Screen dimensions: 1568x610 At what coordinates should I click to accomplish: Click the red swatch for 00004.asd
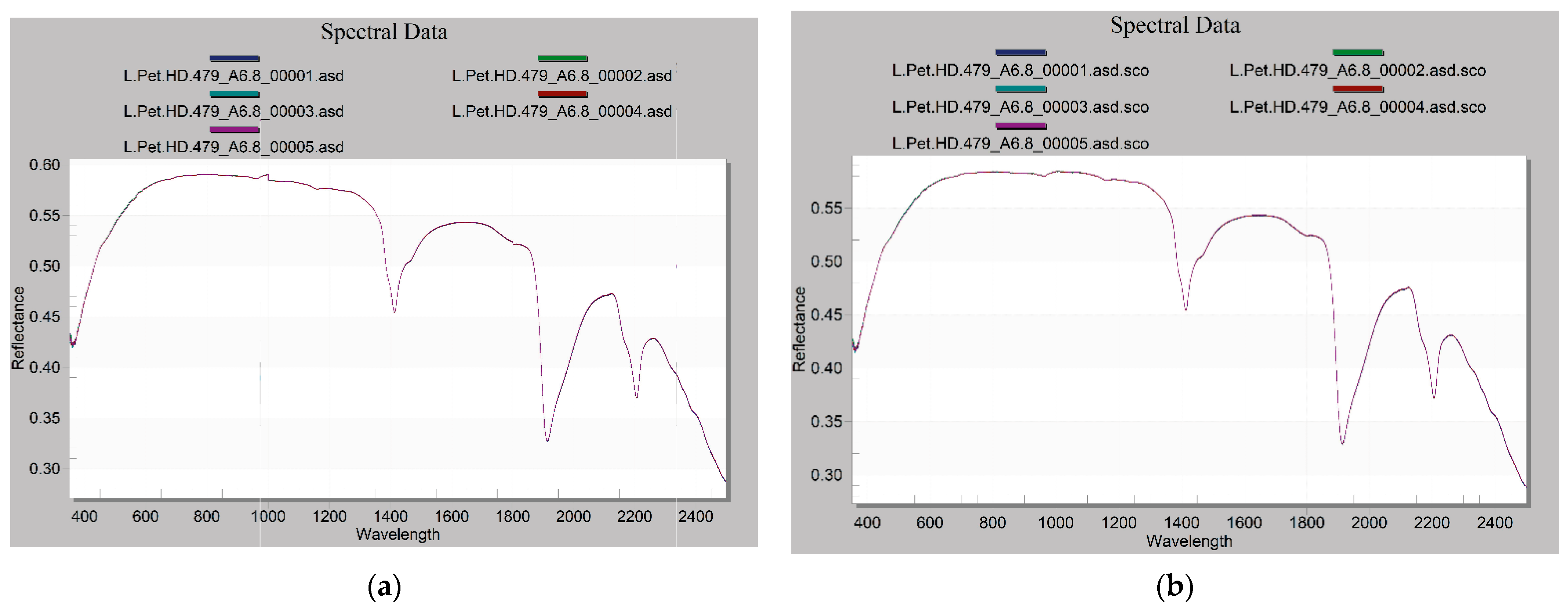tap(562, 94)
